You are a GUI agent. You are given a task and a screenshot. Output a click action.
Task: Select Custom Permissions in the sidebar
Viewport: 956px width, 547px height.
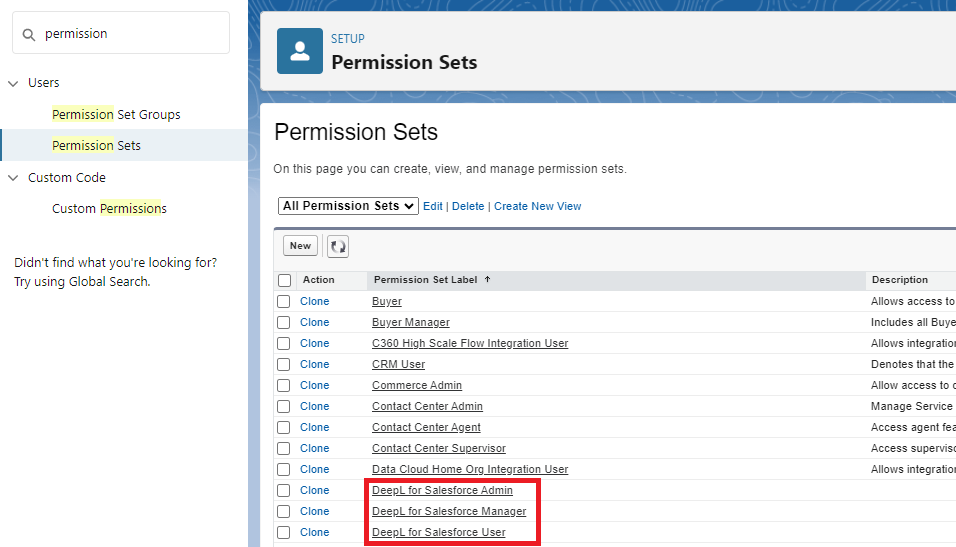[x=109, y=209]
